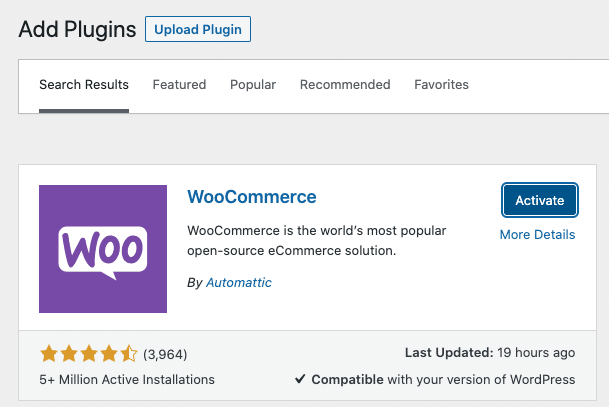Click the Upload Plugin button
Screen dimensions: 609x407
click(x=198, y=29)
